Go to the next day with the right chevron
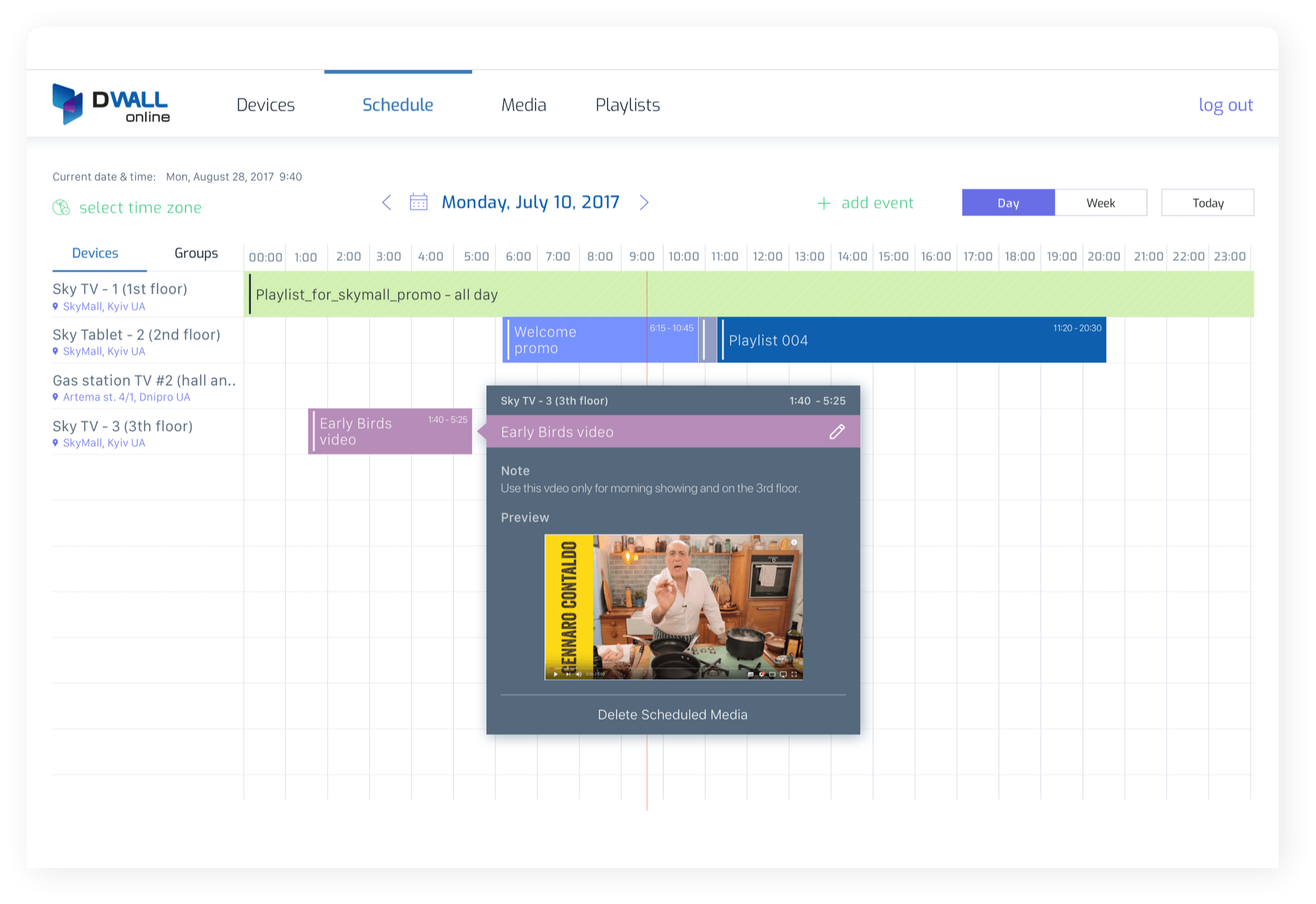The width and height of the screenshot is (1316, 904). point(644,202)
